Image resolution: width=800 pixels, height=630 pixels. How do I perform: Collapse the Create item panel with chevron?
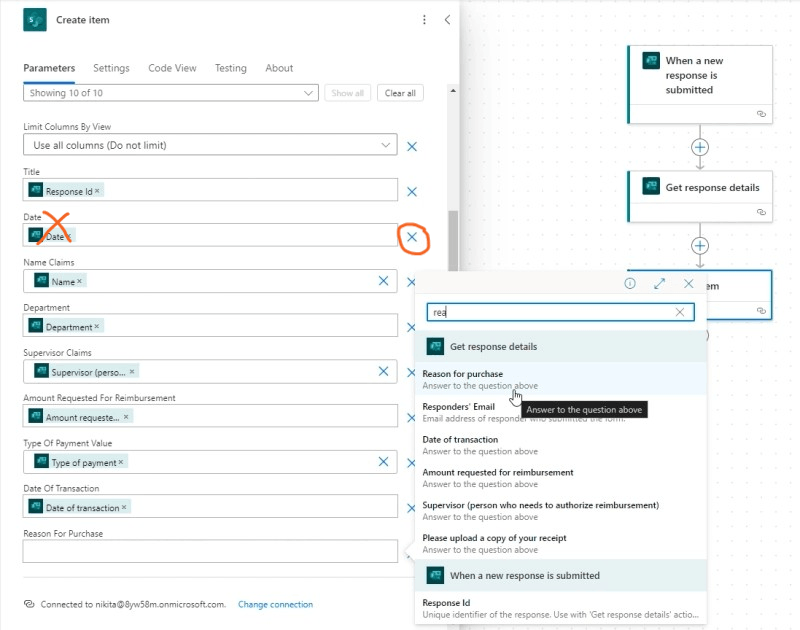[447, 20]
